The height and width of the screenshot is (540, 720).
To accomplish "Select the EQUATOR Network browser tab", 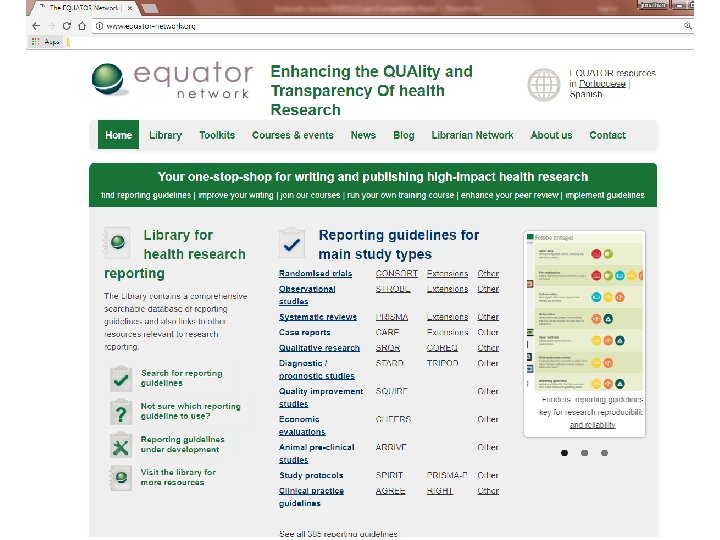I will [x=83, y=8].
